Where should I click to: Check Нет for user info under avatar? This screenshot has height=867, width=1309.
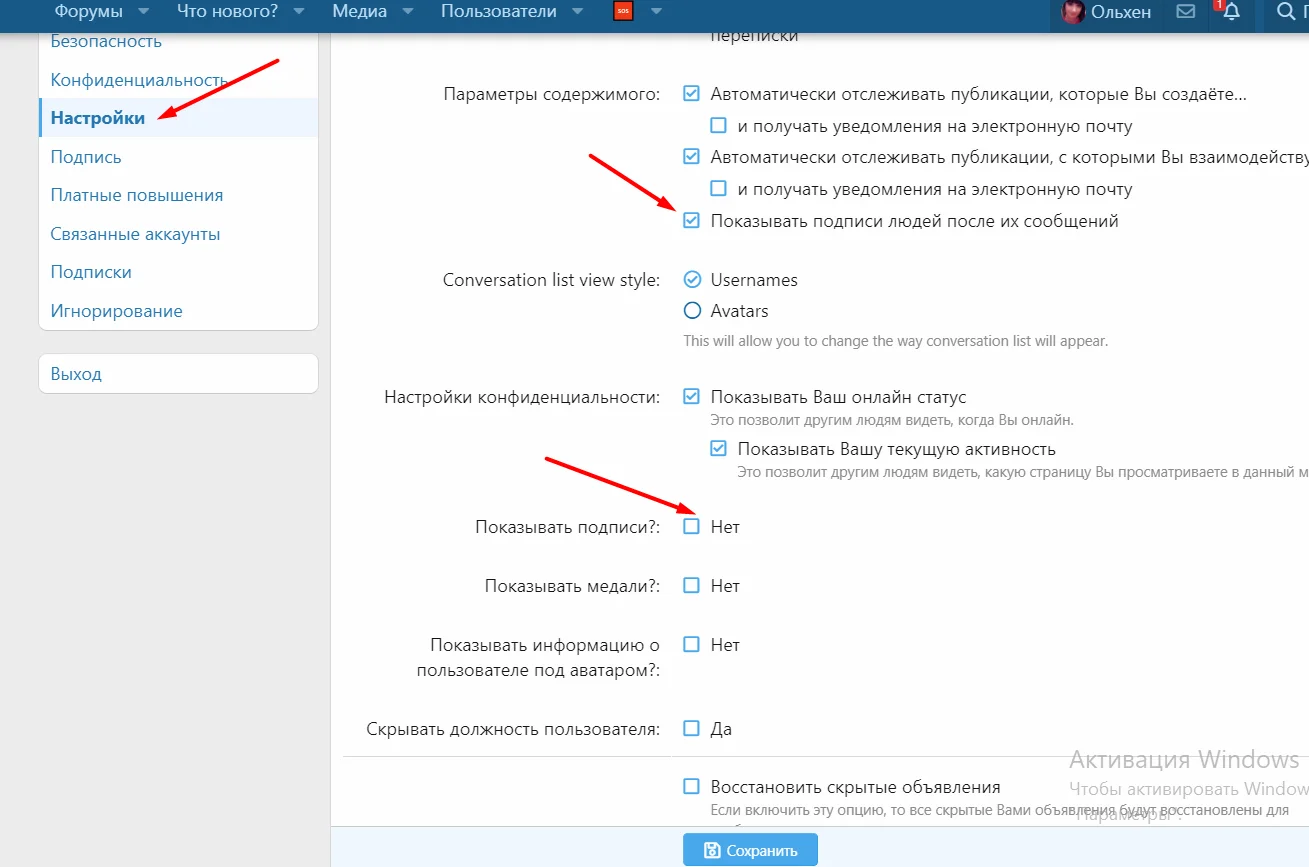[691, 645]
